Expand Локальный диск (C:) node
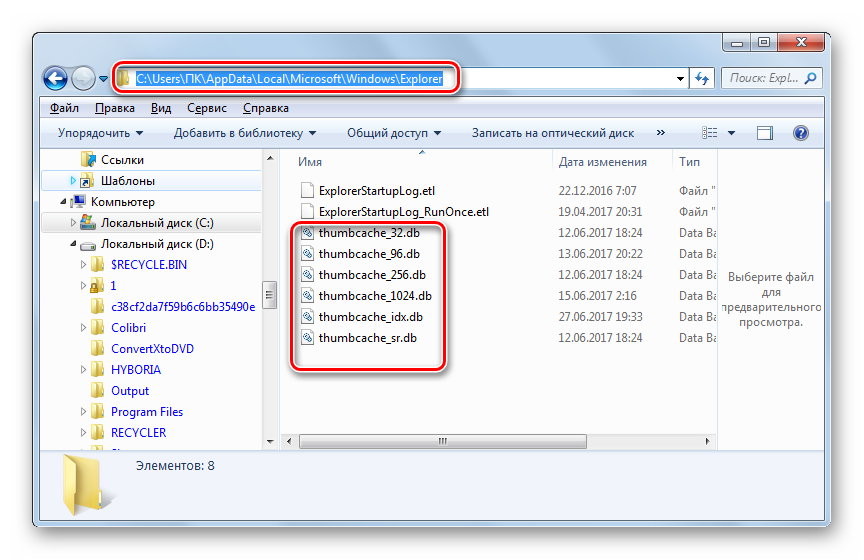Screen dimensions: 864x560 [x=73, y=223]
